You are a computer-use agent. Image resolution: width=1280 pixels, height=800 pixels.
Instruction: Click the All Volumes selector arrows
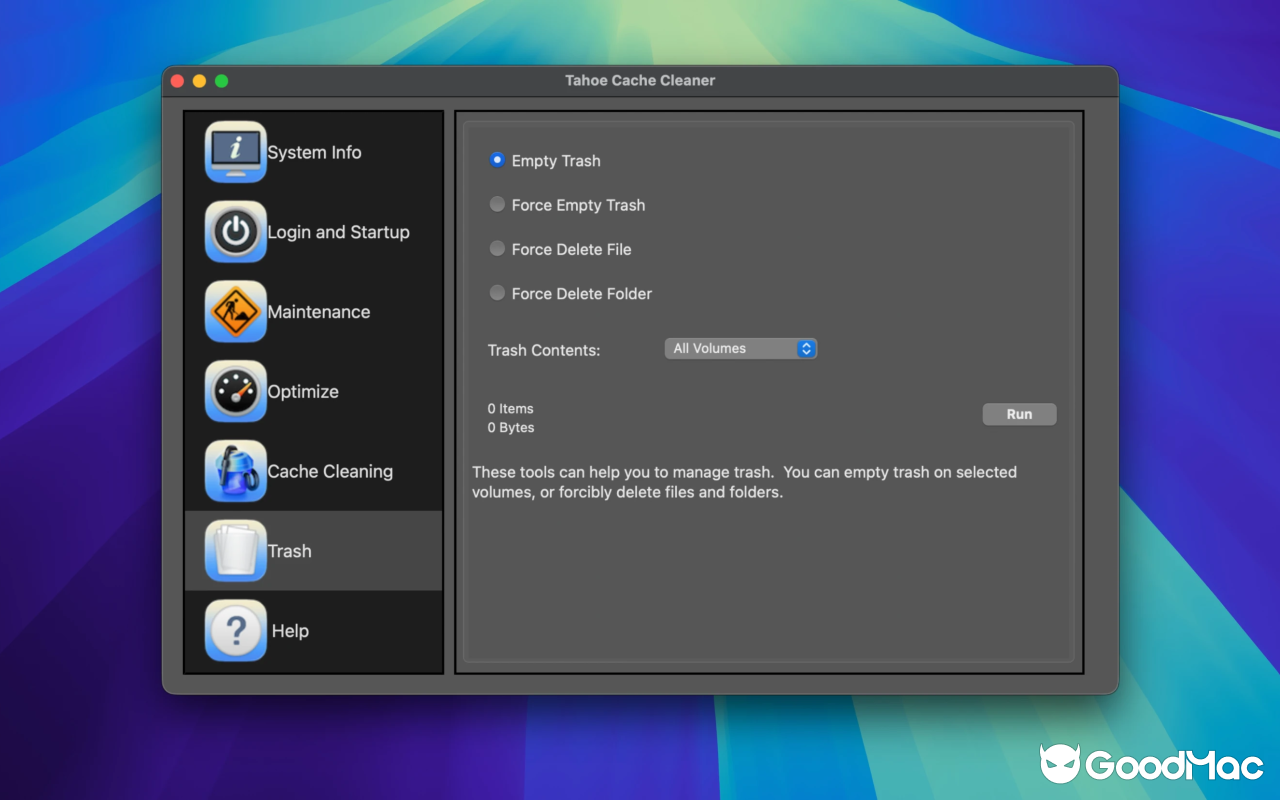806,348
